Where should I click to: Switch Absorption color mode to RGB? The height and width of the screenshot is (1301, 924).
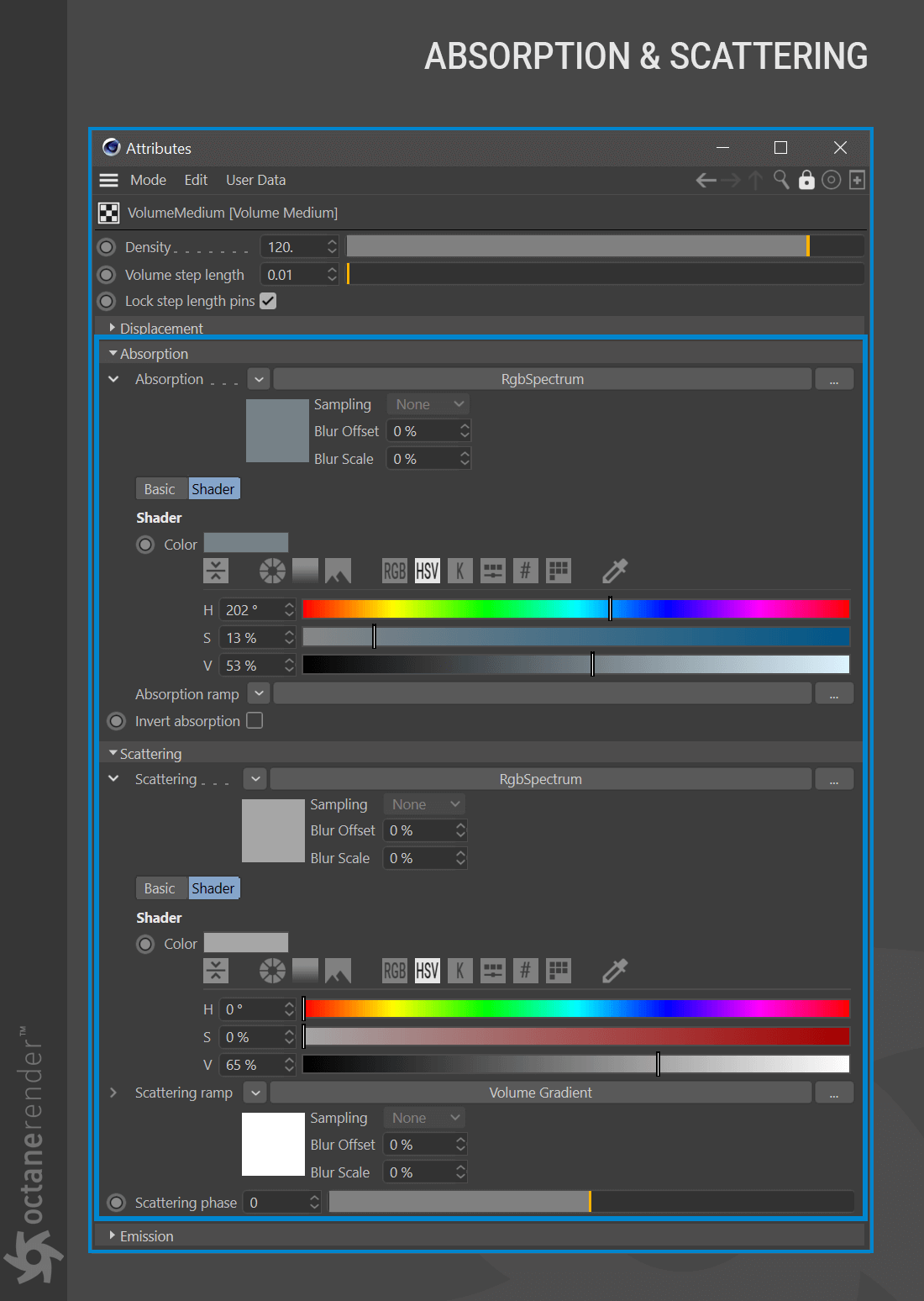[x=394, y=571]
